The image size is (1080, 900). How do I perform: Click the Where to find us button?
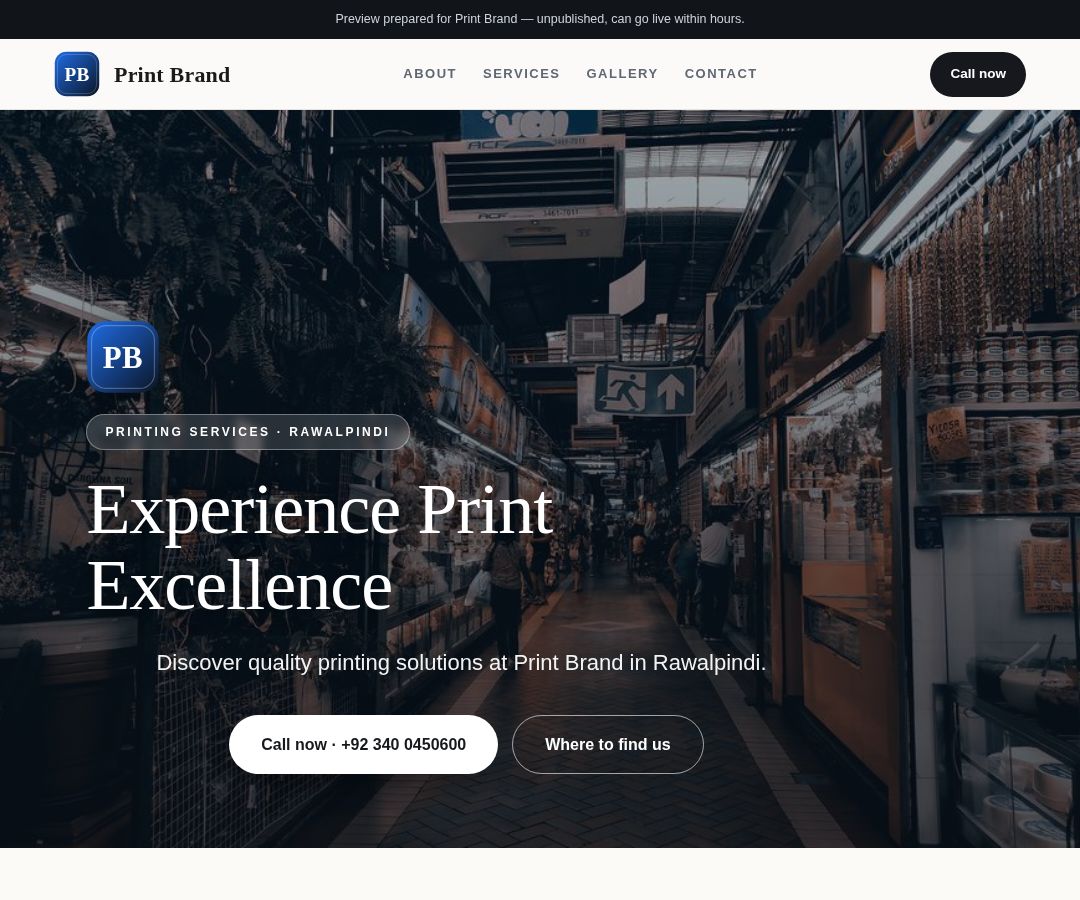[x=608, y=744]
